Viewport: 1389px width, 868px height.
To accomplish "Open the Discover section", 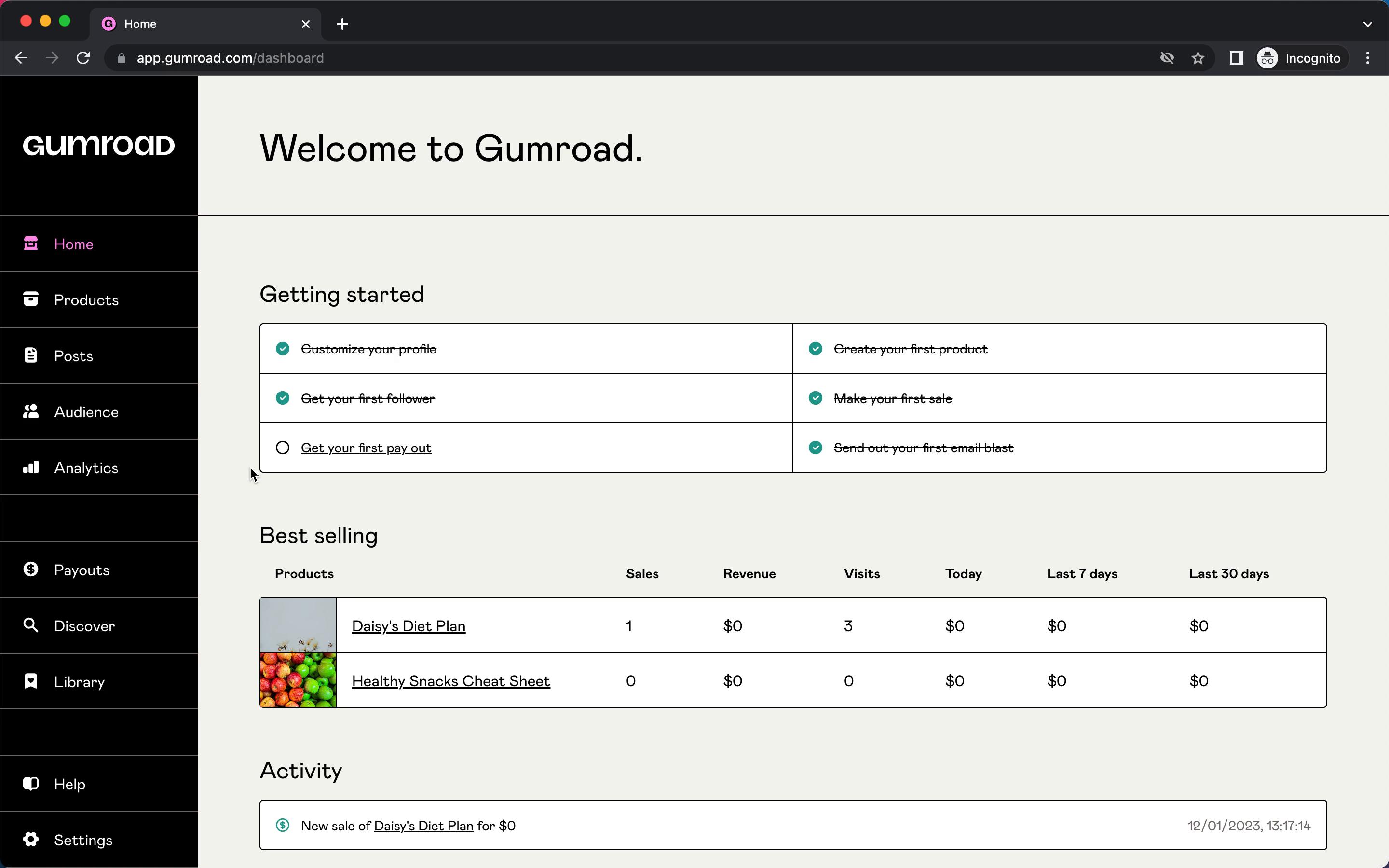I will tap(84, 626).
